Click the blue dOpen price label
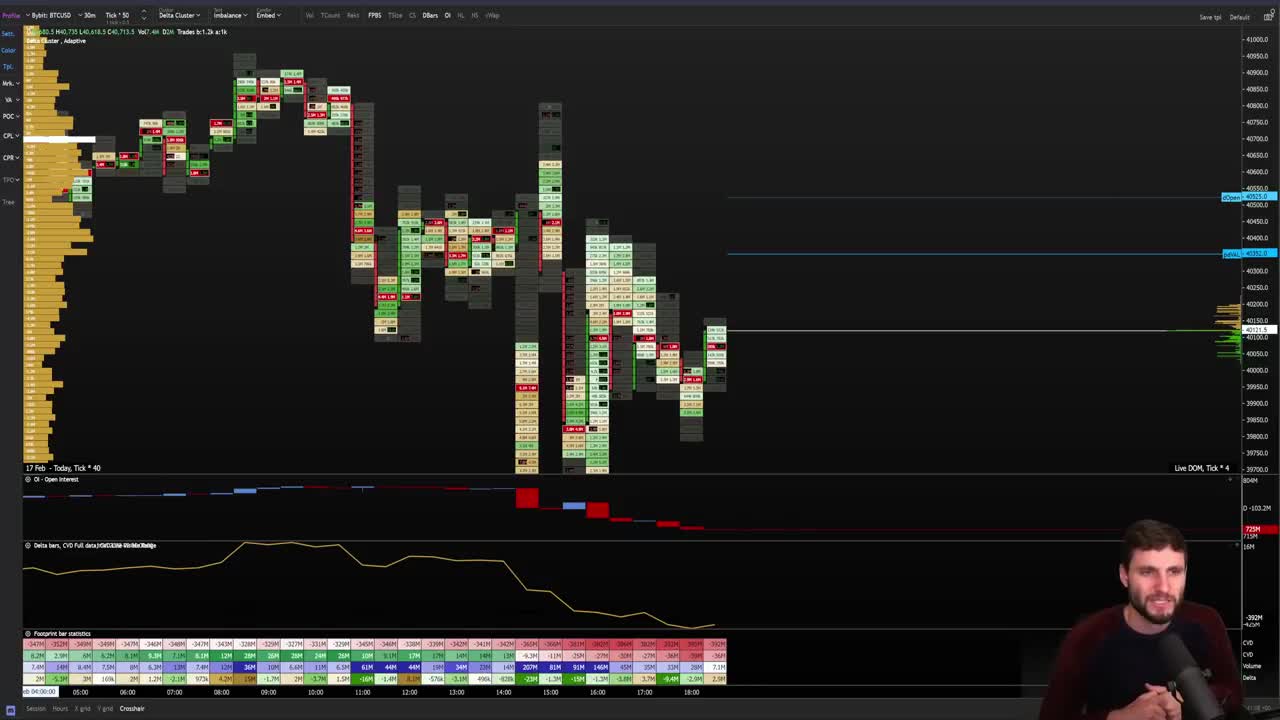Image resolution: width=1280 pixels, height=720 pixels. point(1249,197)
